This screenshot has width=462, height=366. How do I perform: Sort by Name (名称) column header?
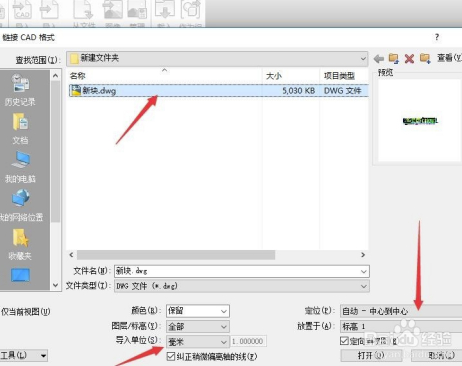tap(78, 76)
